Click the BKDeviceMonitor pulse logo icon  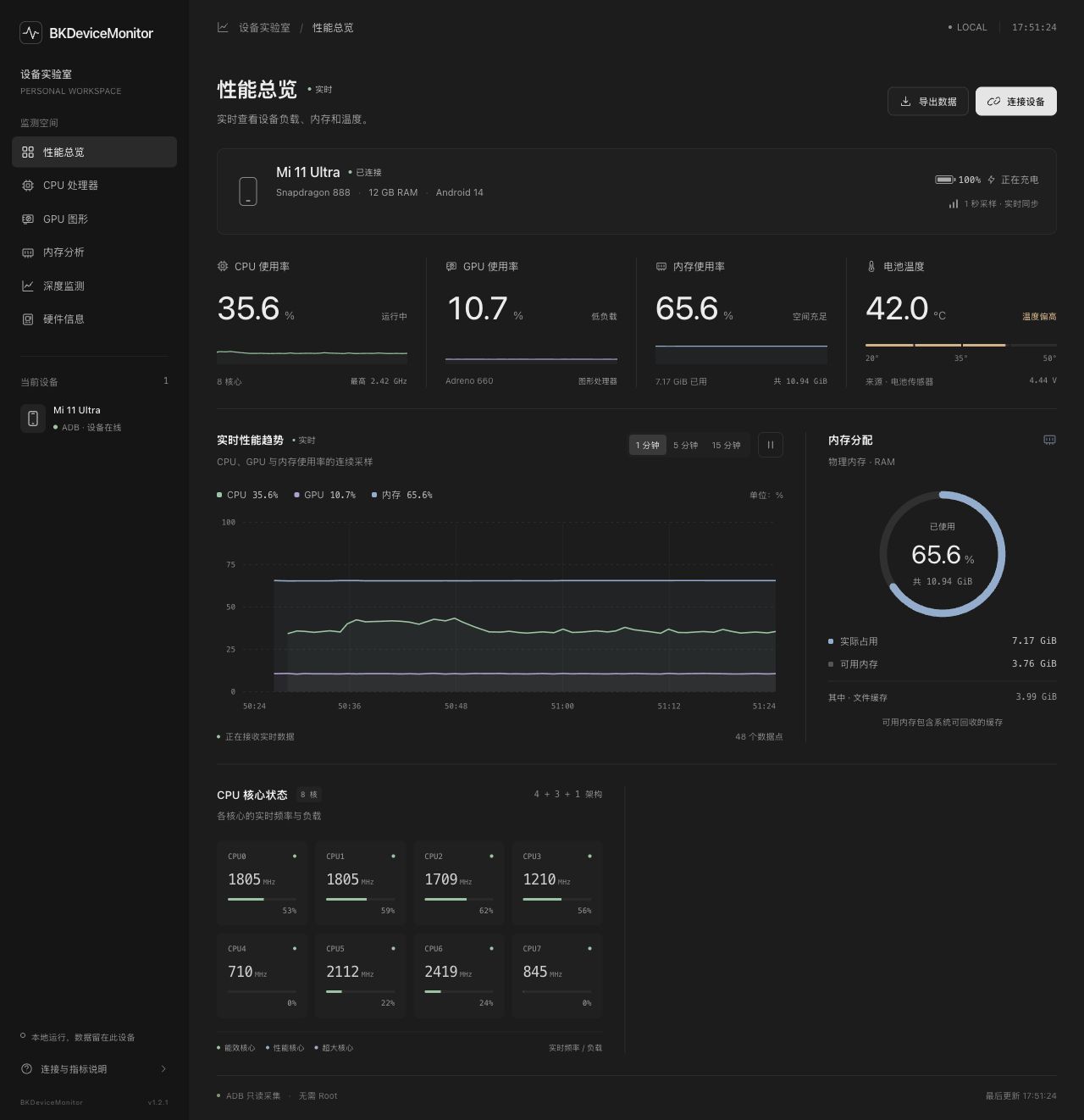30,33
